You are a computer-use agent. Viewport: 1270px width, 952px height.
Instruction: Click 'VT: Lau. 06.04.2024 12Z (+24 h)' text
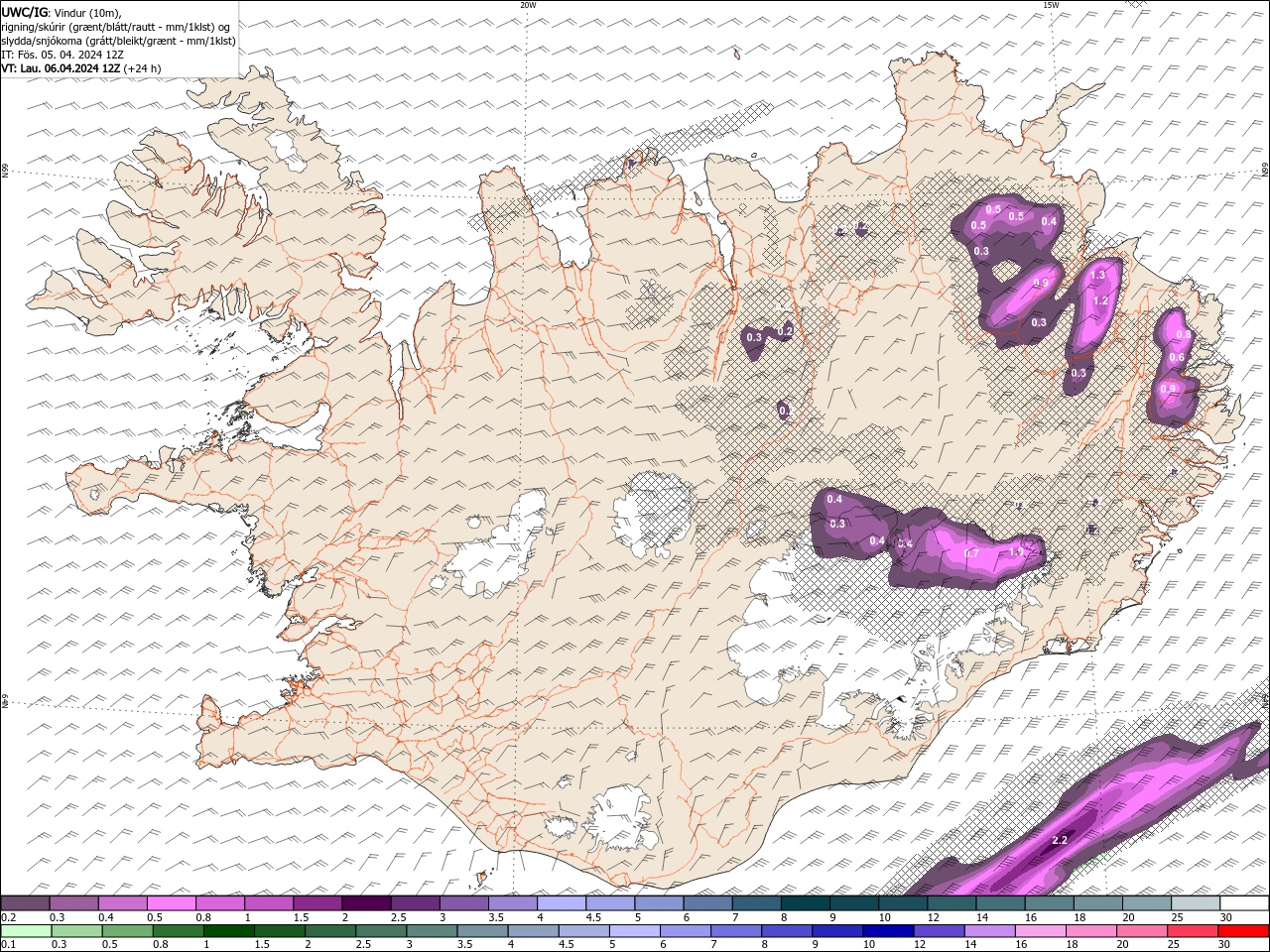pos(81,68)
